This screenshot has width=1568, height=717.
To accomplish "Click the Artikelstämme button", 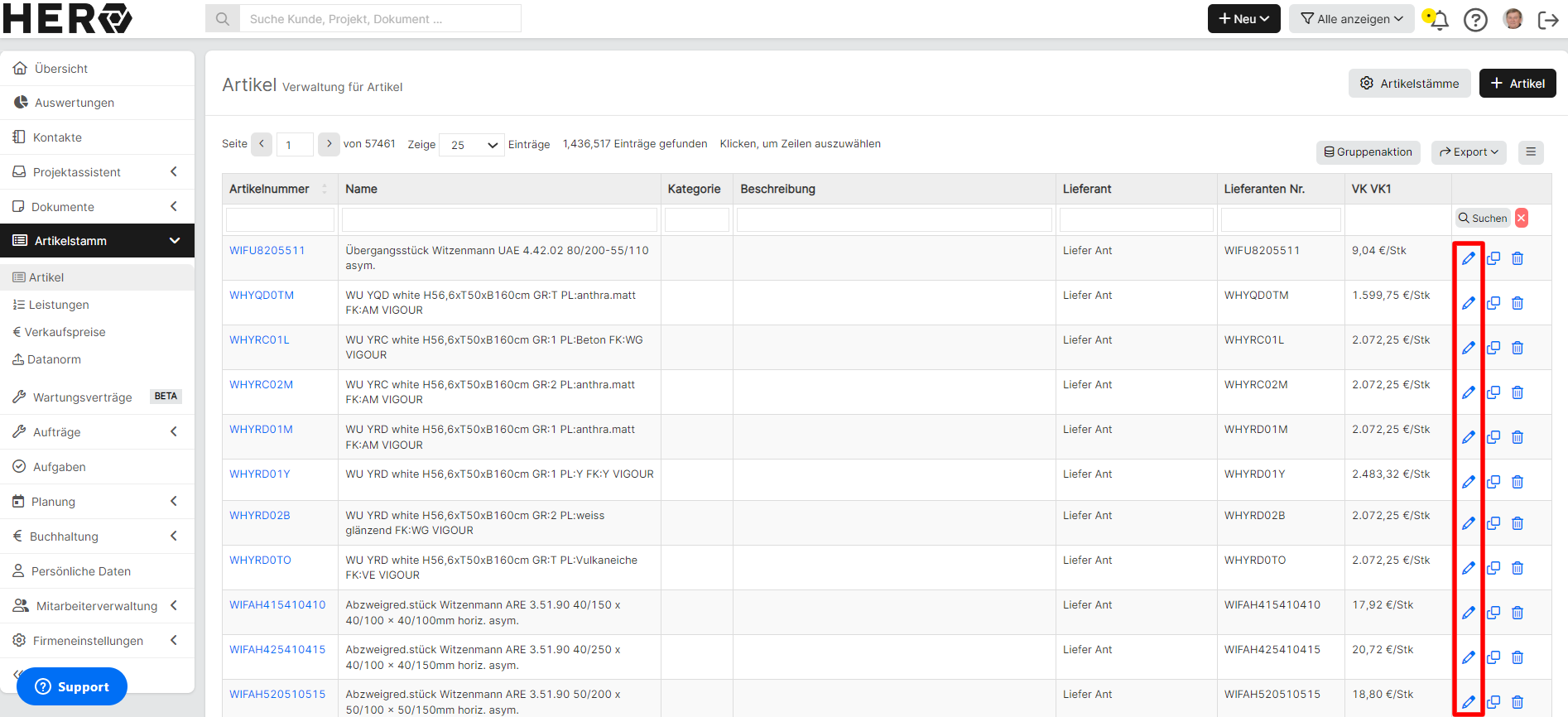I will (1410, 83).
